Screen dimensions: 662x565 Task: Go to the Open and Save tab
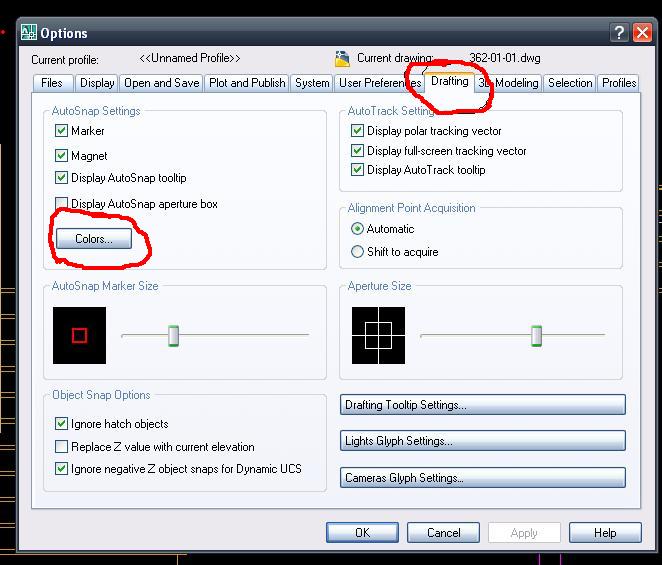click(x=162, y=83)
